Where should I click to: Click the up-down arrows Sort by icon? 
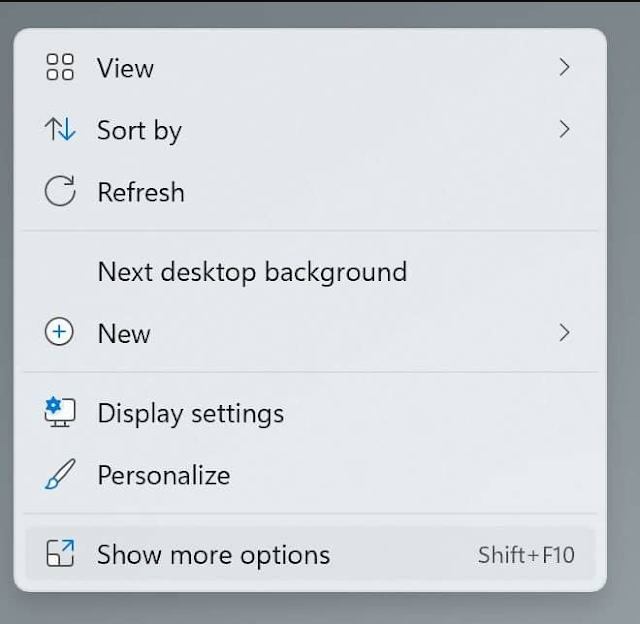[x=60, y=129]
